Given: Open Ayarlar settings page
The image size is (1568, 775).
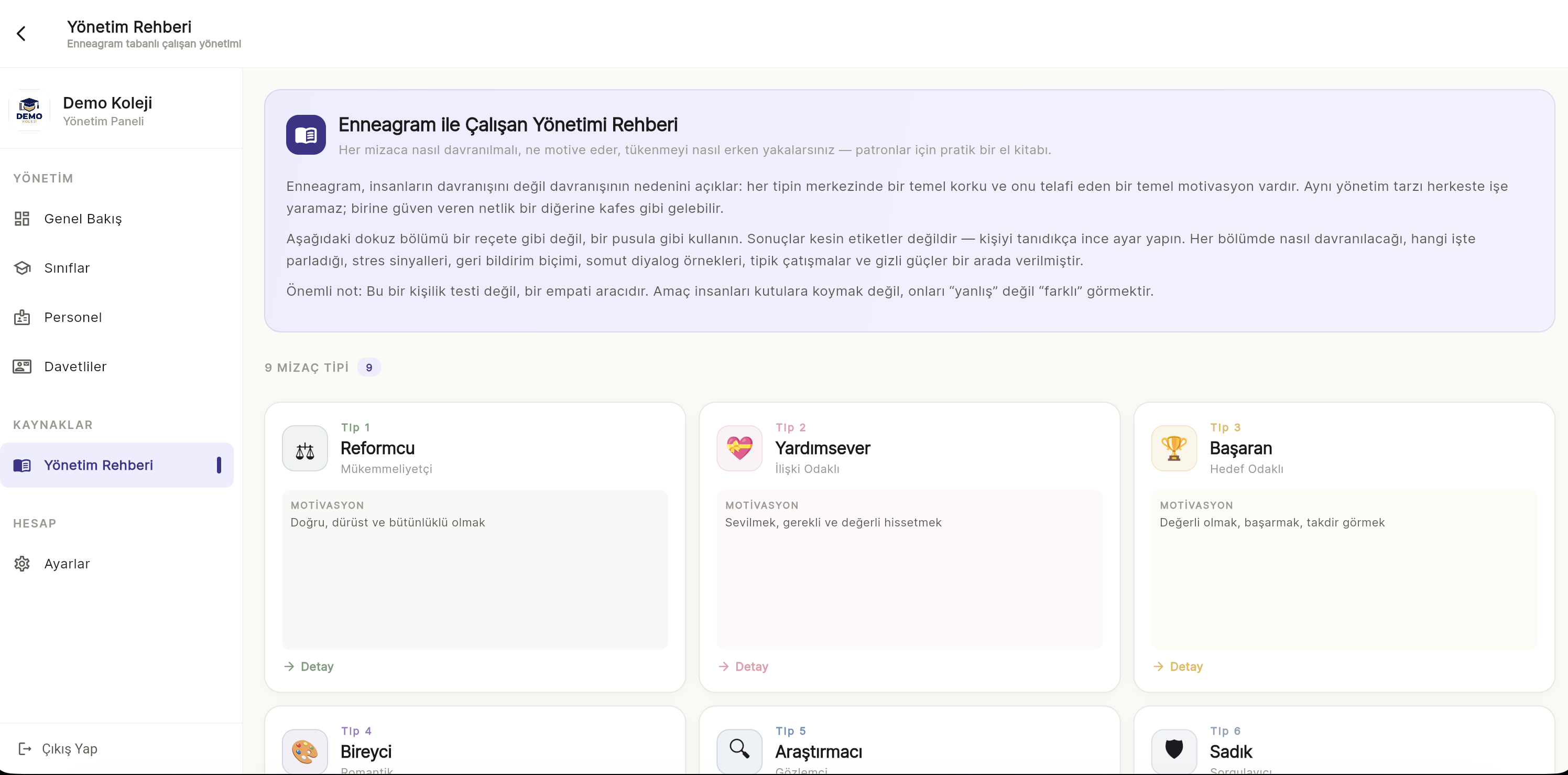Looking at the screenshot, I should 117,564.
